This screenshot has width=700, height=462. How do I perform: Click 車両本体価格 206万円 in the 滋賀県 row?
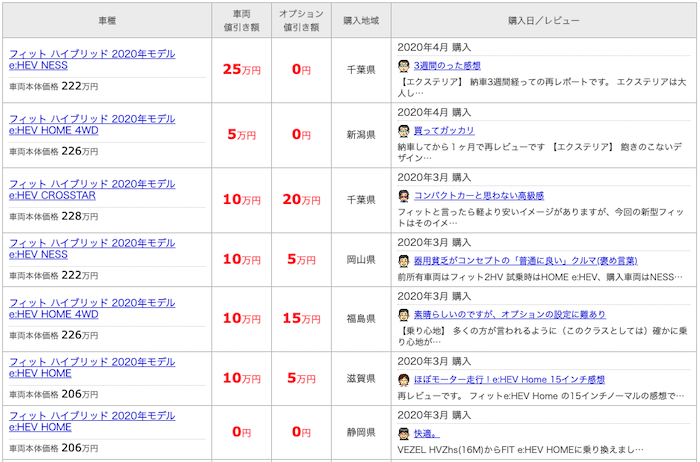54,394
